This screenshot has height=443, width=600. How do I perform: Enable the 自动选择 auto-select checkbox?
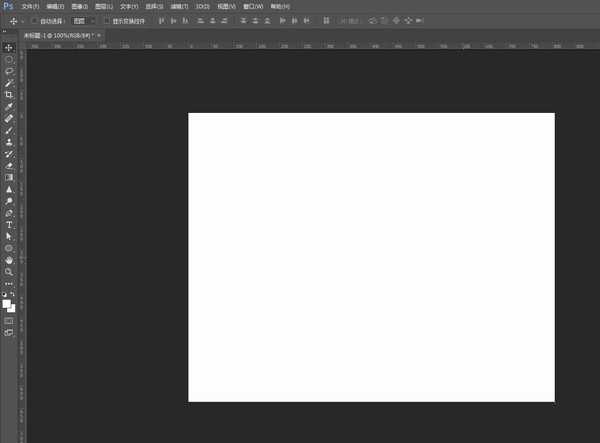(34, 21)
